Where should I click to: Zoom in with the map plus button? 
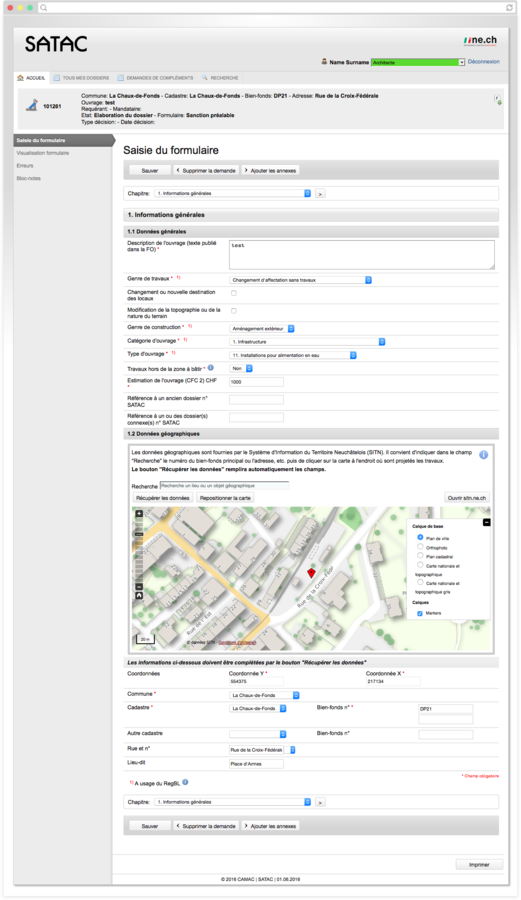(139, 514)
